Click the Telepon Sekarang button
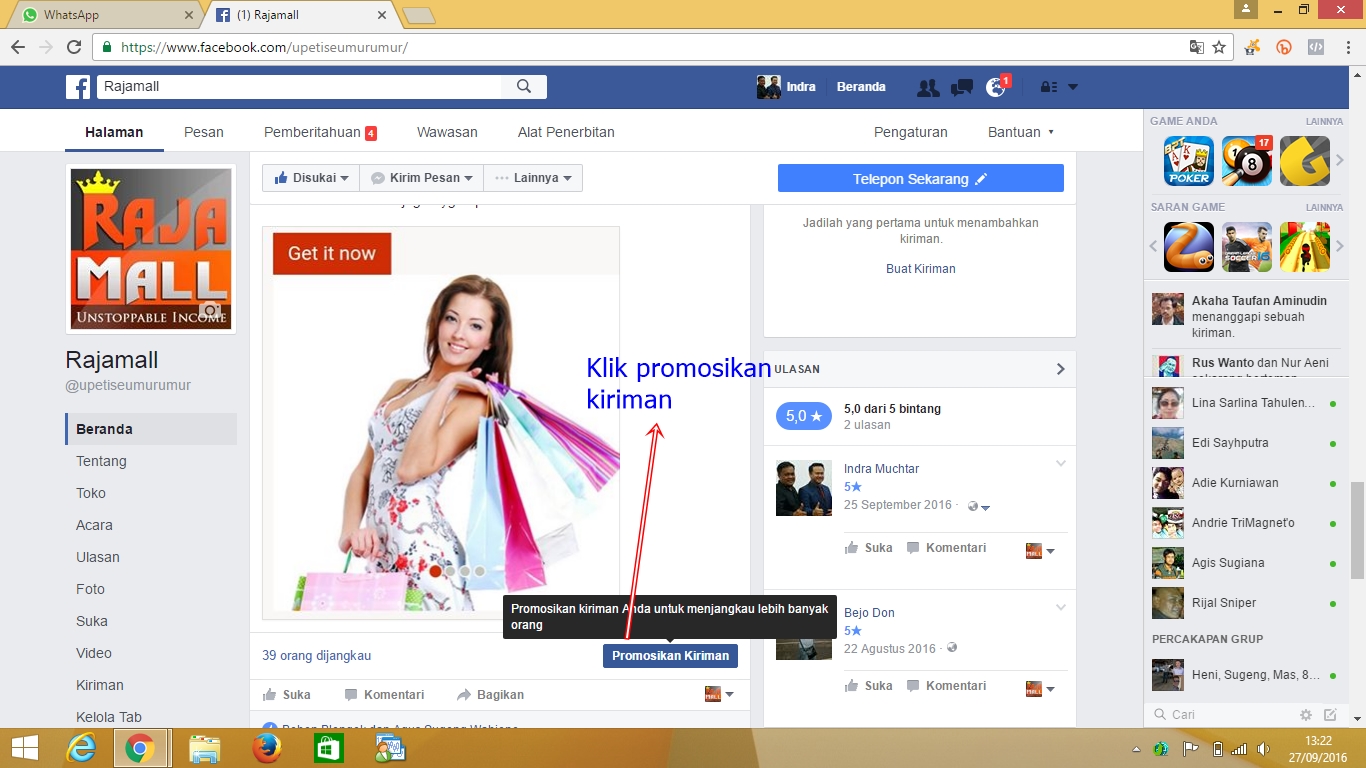This screenshot has height=768, width=1366. click(921, 179)
